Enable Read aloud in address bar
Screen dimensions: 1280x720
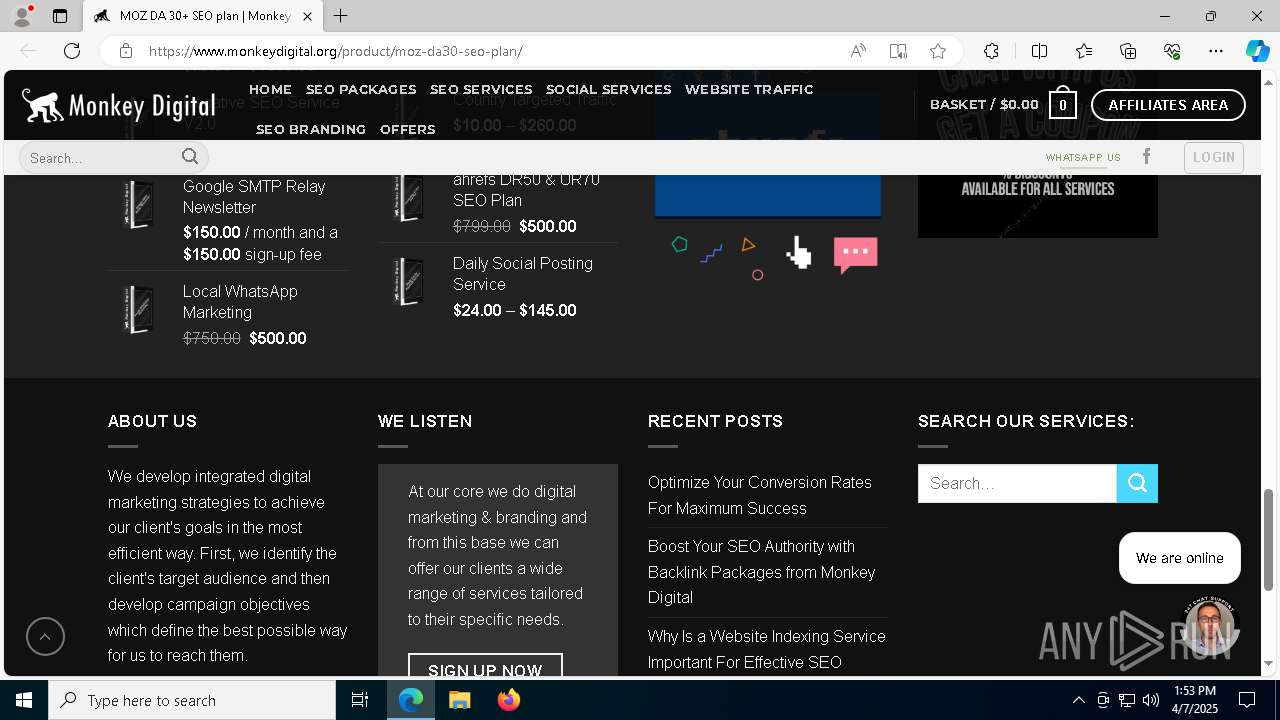[x=858, y=51]
